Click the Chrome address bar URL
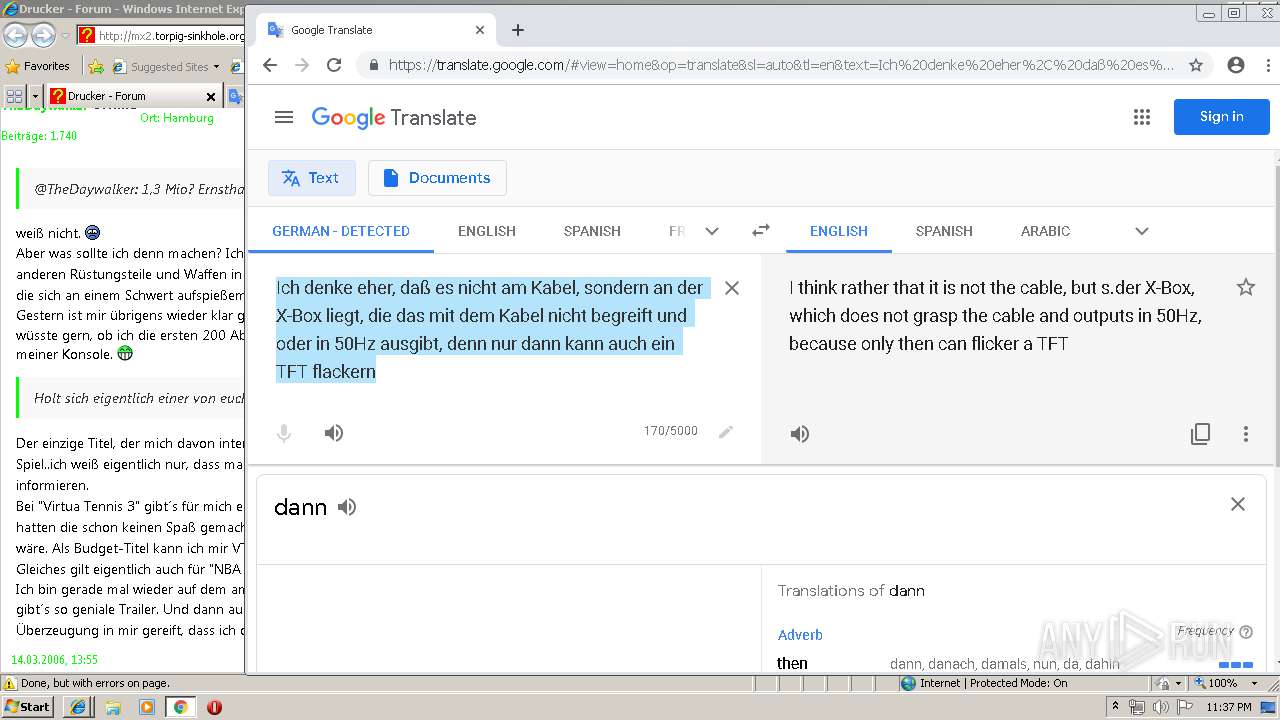The width and height of the screenshot is (1280, 720). 781,65
